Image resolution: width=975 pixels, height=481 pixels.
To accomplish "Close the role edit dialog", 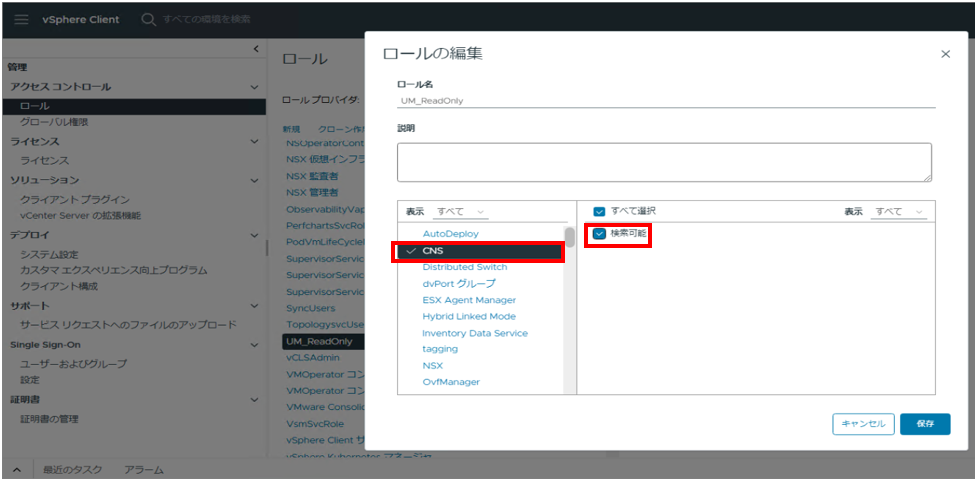I will (946, 54).
